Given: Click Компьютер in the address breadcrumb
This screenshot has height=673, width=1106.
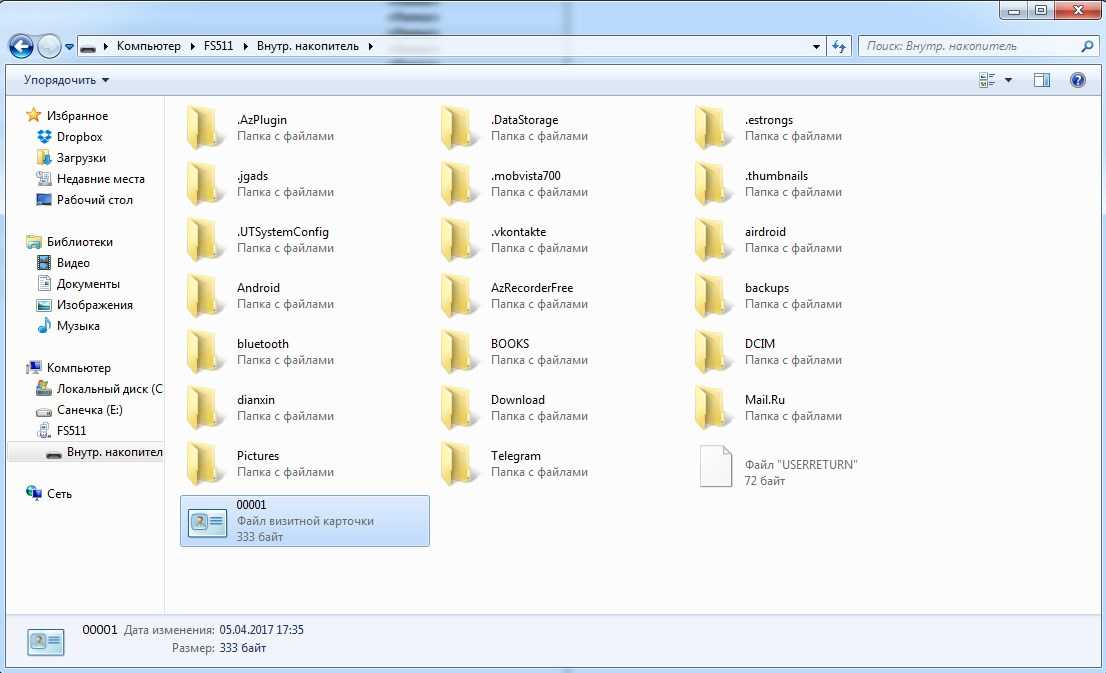Looking at the screenshot, I should 148,46.
